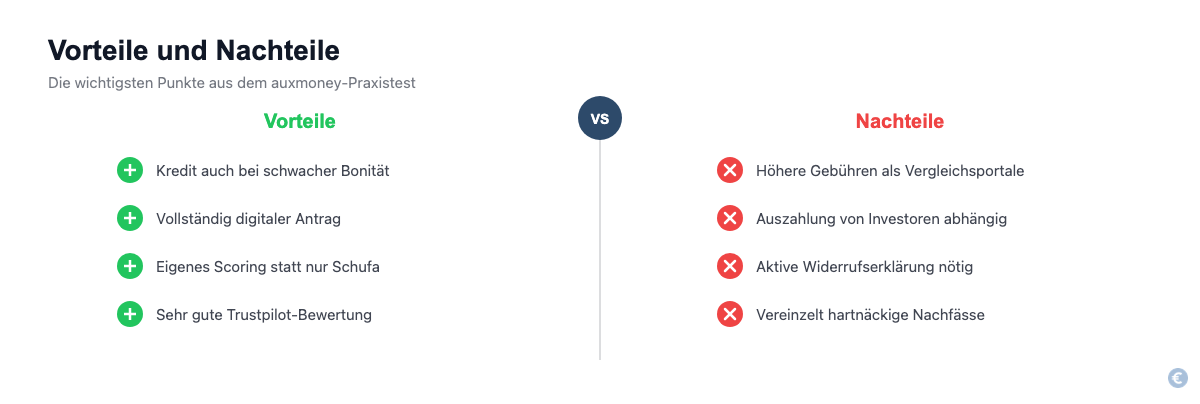Viewport: 1200px width, 404px height.
Task: Click the Vorteile und Nachteile title
Action: click(x=194, y=50)
